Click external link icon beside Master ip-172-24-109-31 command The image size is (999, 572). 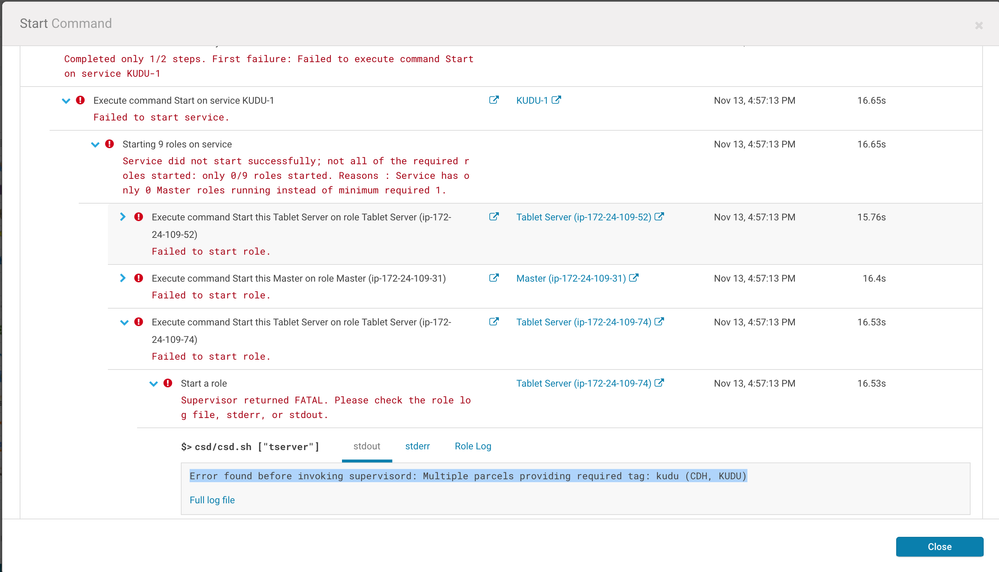point(494,278)
